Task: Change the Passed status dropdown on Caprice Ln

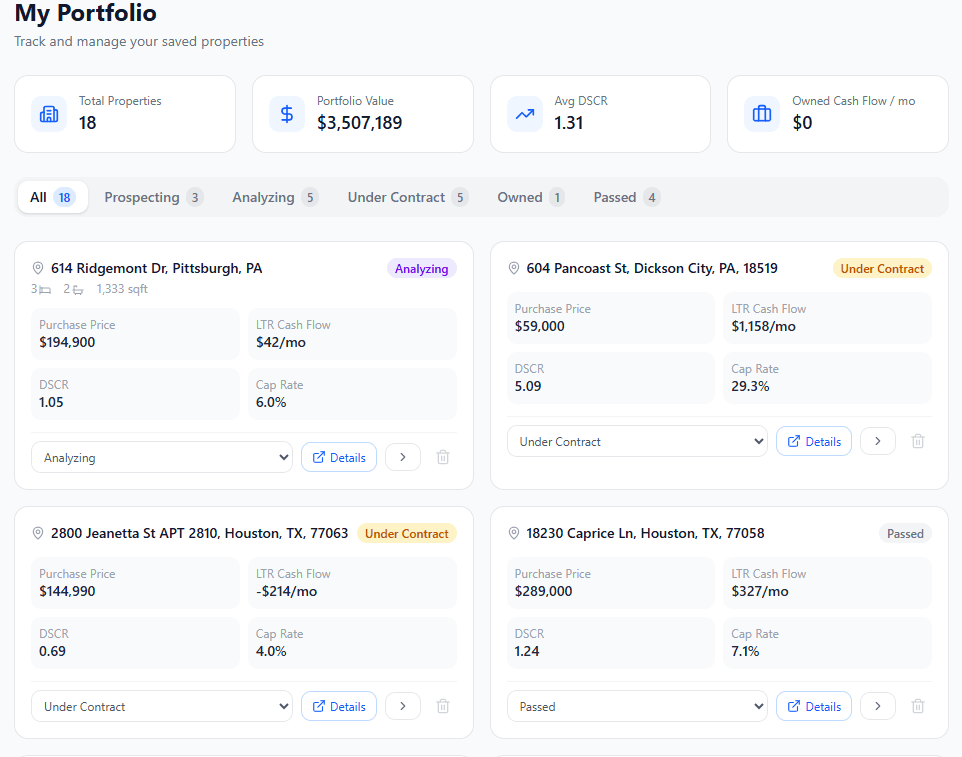Action: coord(637,706)
